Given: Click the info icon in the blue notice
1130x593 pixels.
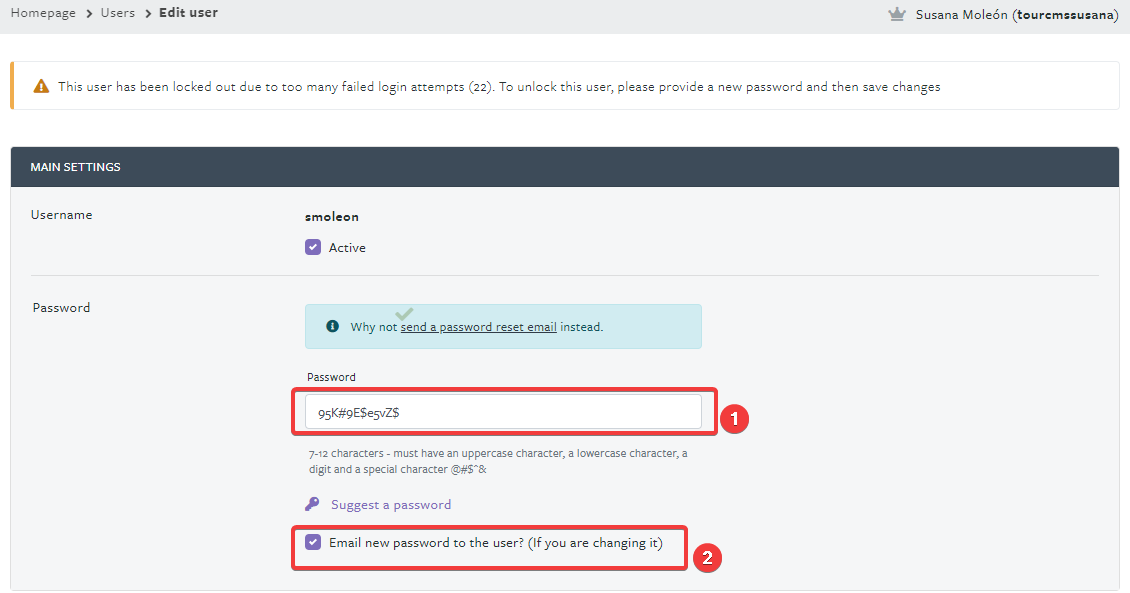Looking at the screenshot, I should pyautogui.click(x=332, y=326).
